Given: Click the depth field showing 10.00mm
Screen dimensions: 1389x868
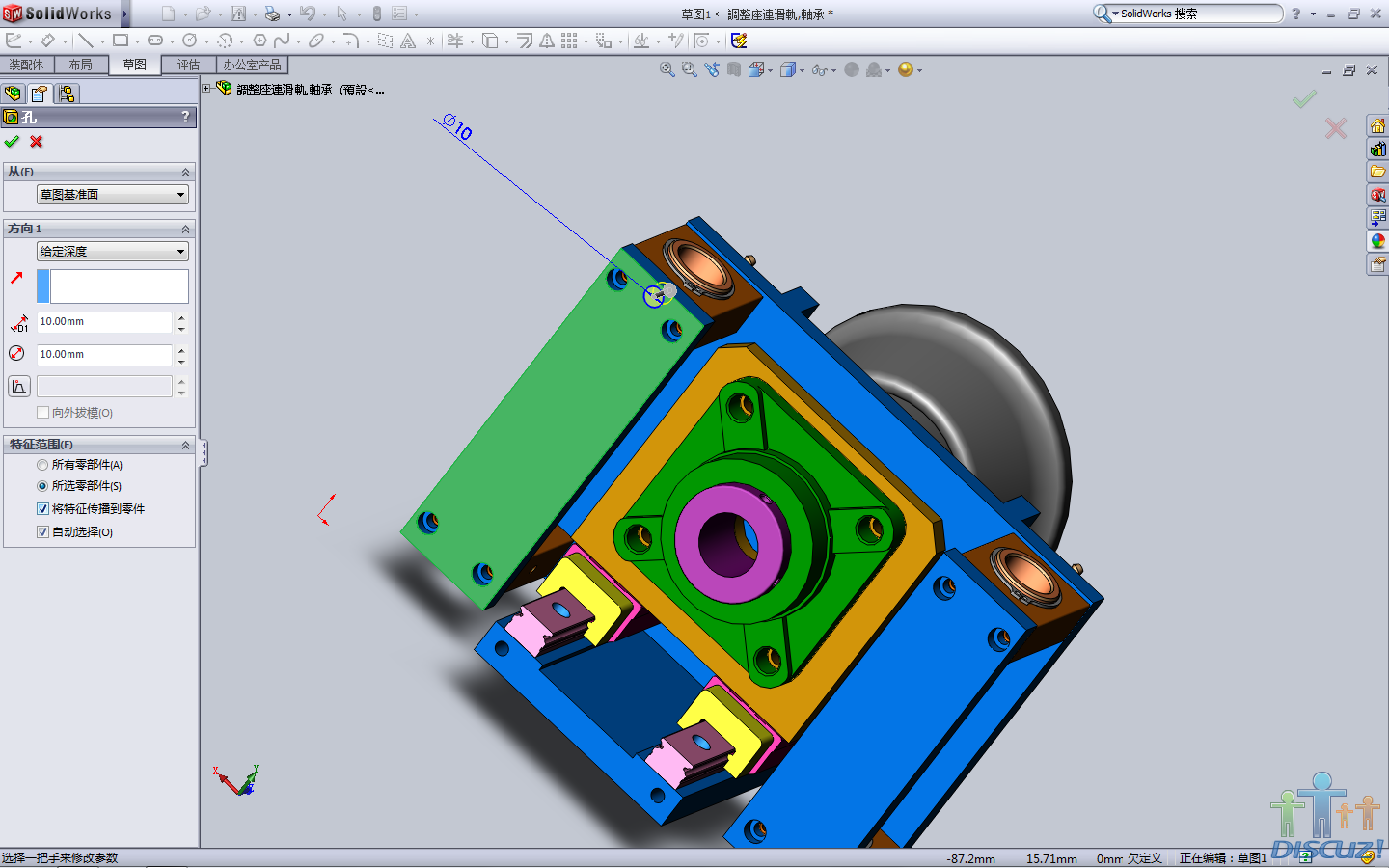Looking at the screenshot, I should (x=104, y=322).
